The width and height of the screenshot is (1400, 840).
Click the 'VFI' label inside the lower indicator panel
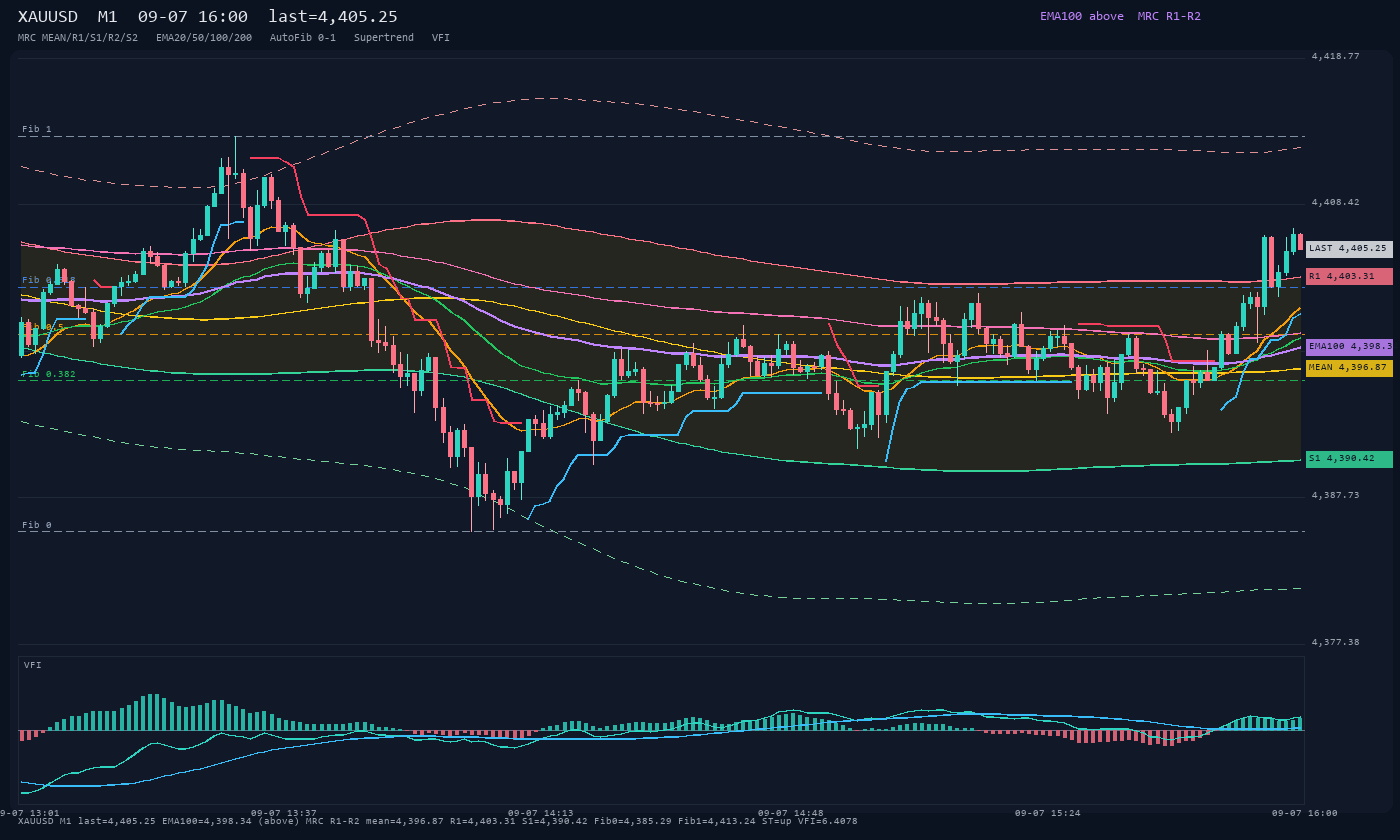click(33, 665)
